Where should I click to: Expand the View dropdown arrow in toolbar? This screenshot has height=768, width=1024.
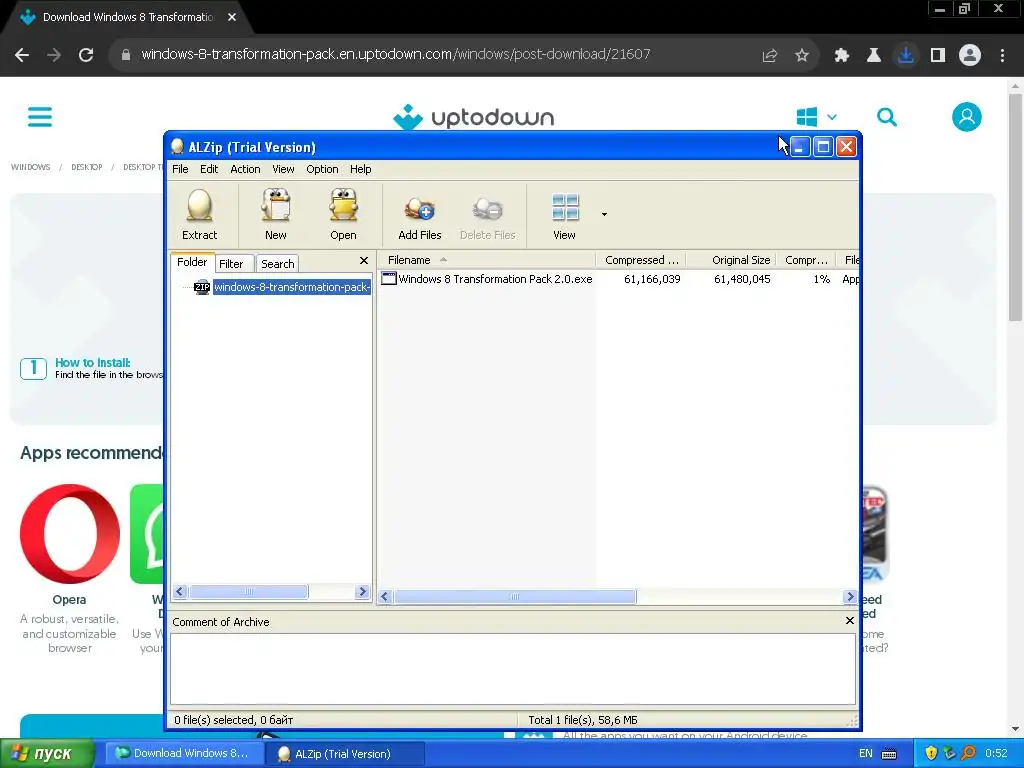click(604, 214)
